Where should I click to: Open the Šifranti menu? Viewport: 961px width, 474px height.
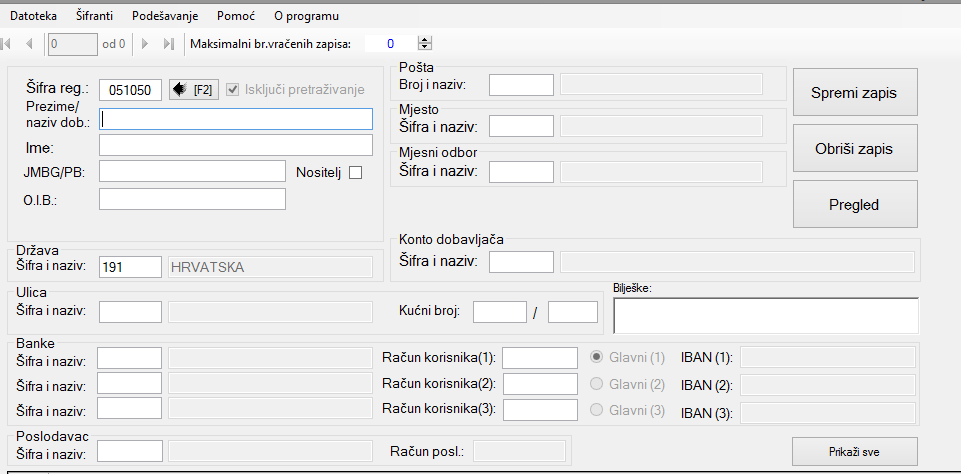[x=95, y=16]
